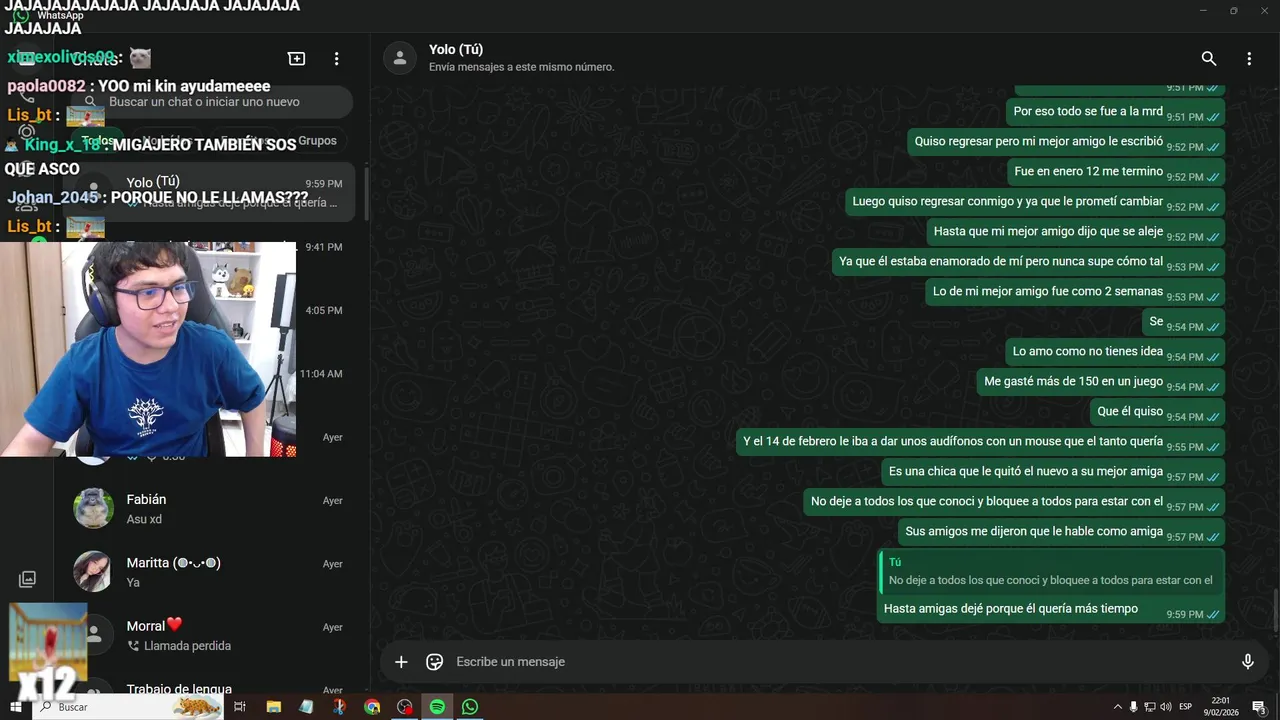This screenshot has width=1280, height=720.
Task: Show hidden system tray icons
Action: [1118, 707]
